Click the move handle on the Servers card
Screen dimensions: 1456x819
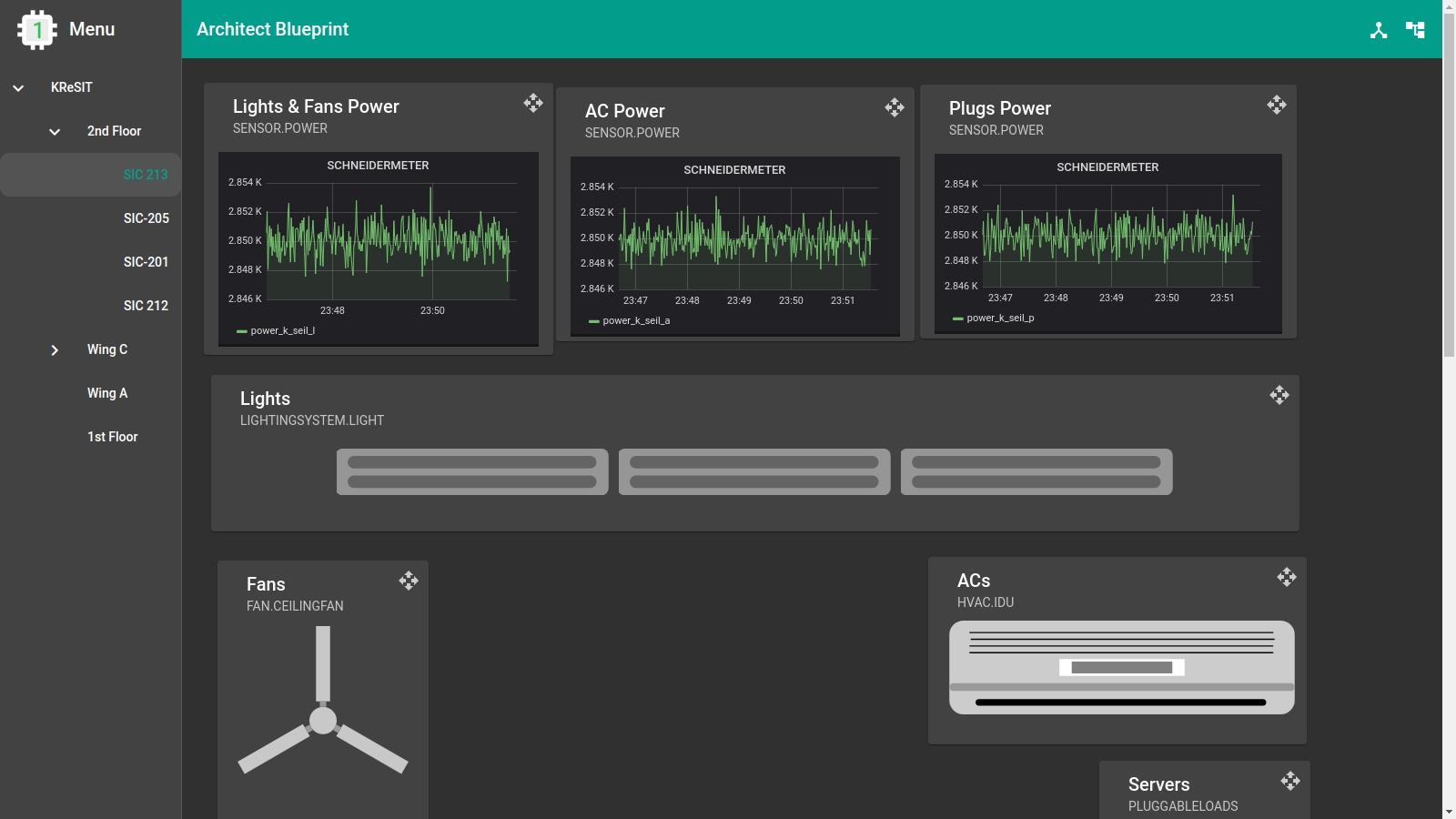click(1290, 780)
